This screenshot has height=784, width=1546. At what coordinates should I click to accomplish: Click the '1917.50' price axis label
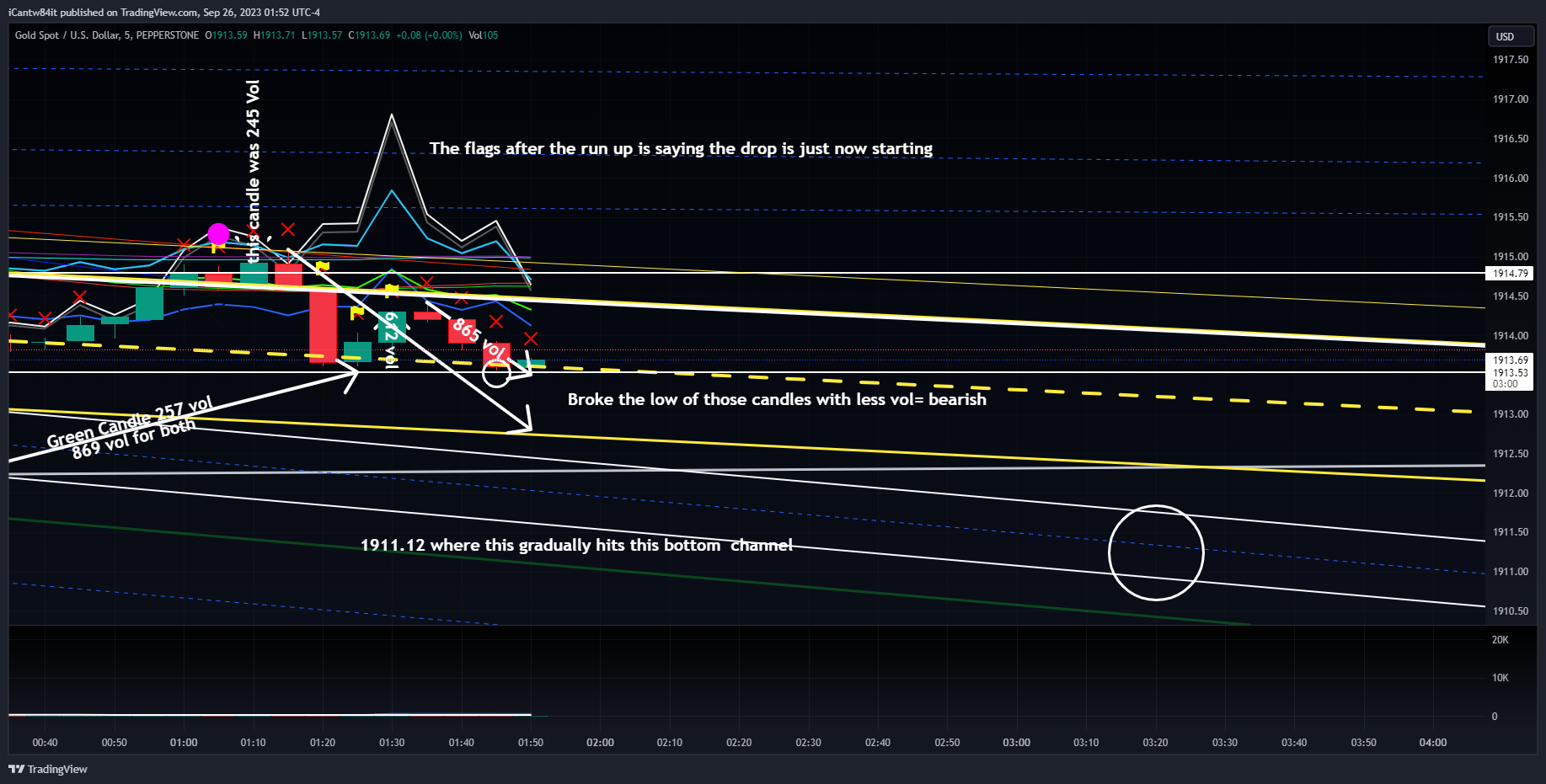[1510, 60]
